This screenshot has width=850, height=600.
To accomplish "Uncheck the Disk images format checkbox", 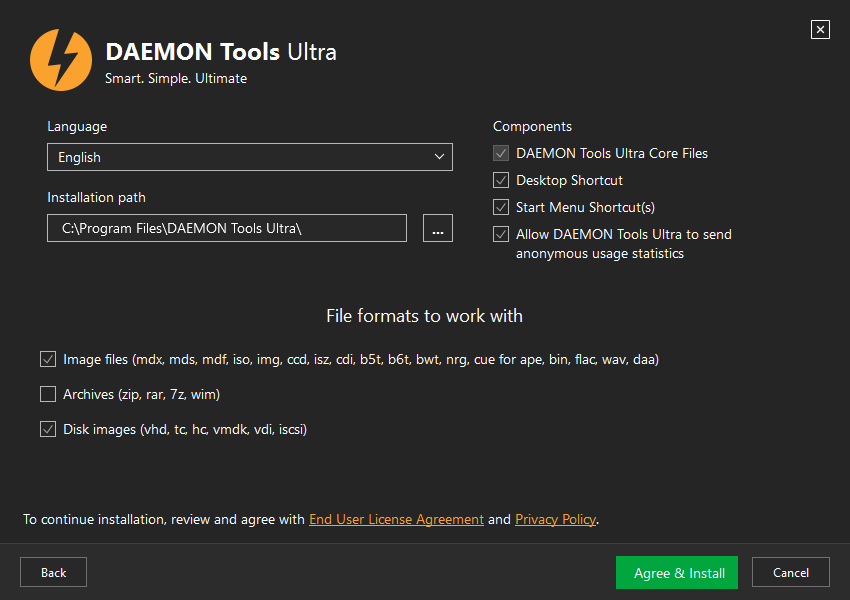I will tap(48, 429).
